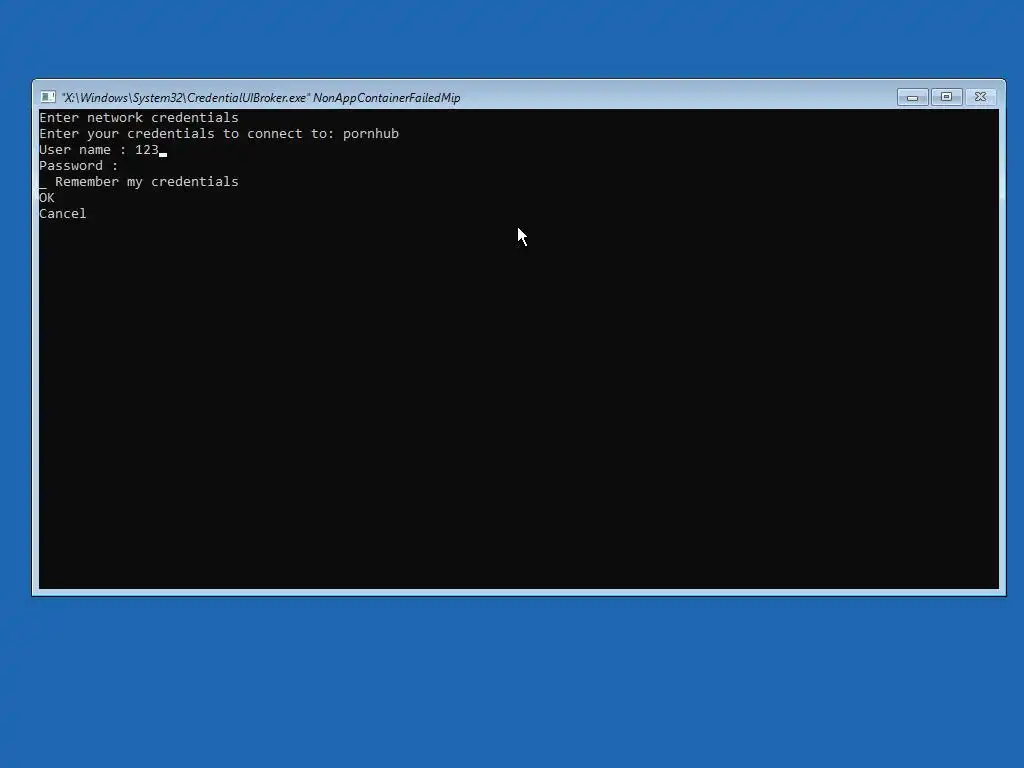Screen dimensions: 1024x768
Task: Toggle the Remember my credentials option
Action: pos(139,182)
